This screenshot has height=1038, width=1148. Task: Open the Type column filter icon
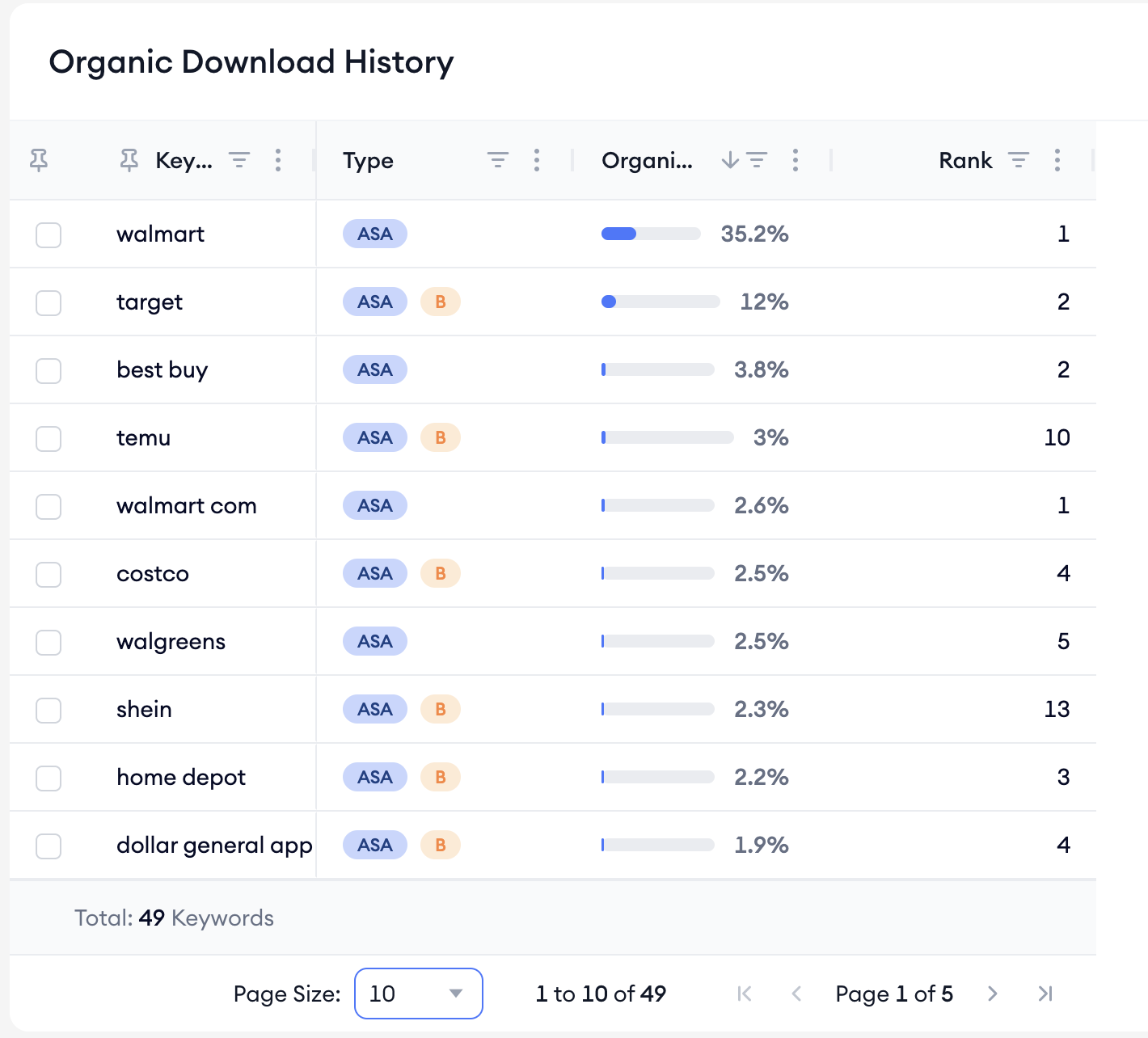(x=498, y=160)
